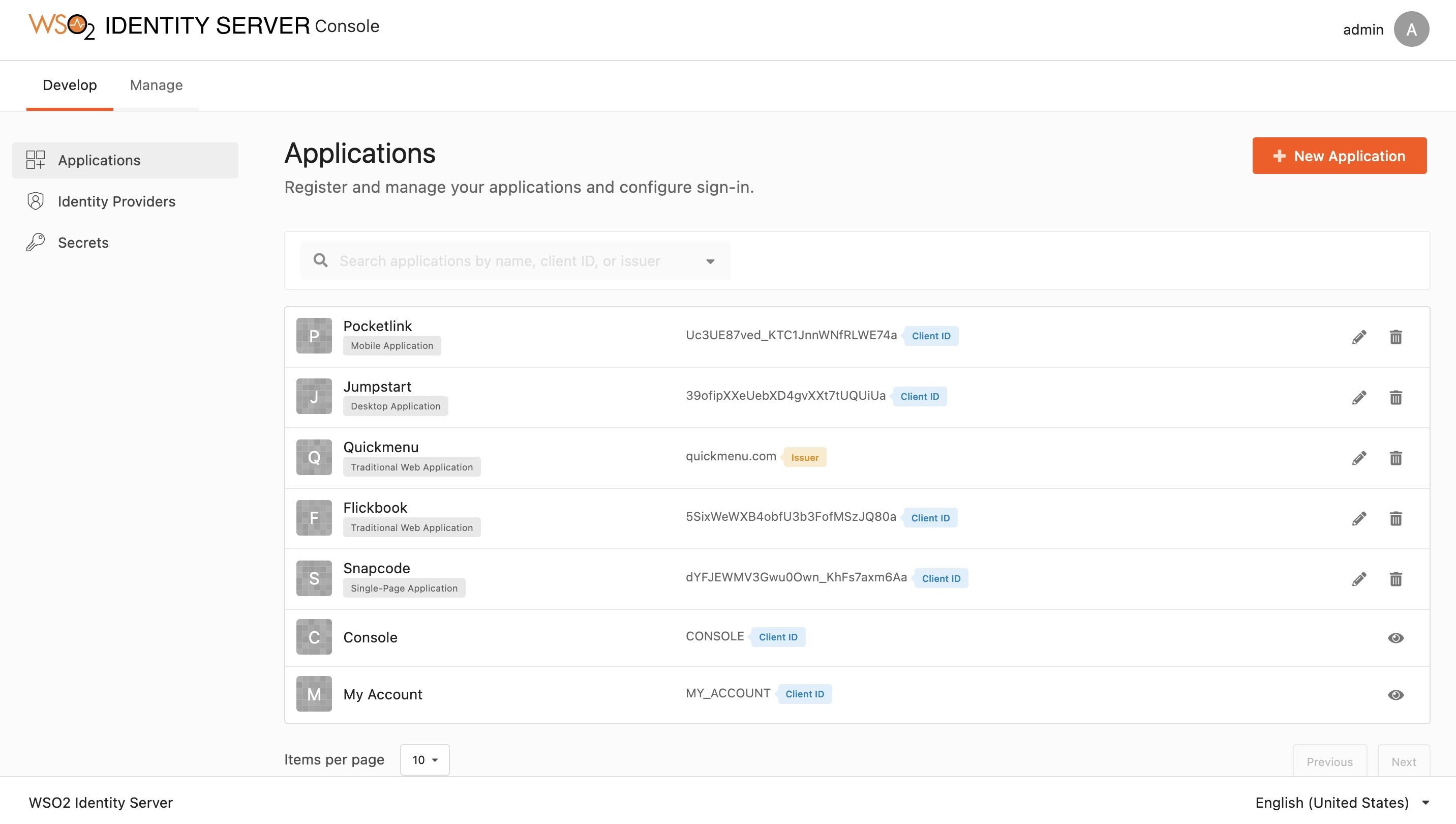Delete the Jumpstart application
Viewport: 1456px width, 824px height.
[x=1396, y=397]
